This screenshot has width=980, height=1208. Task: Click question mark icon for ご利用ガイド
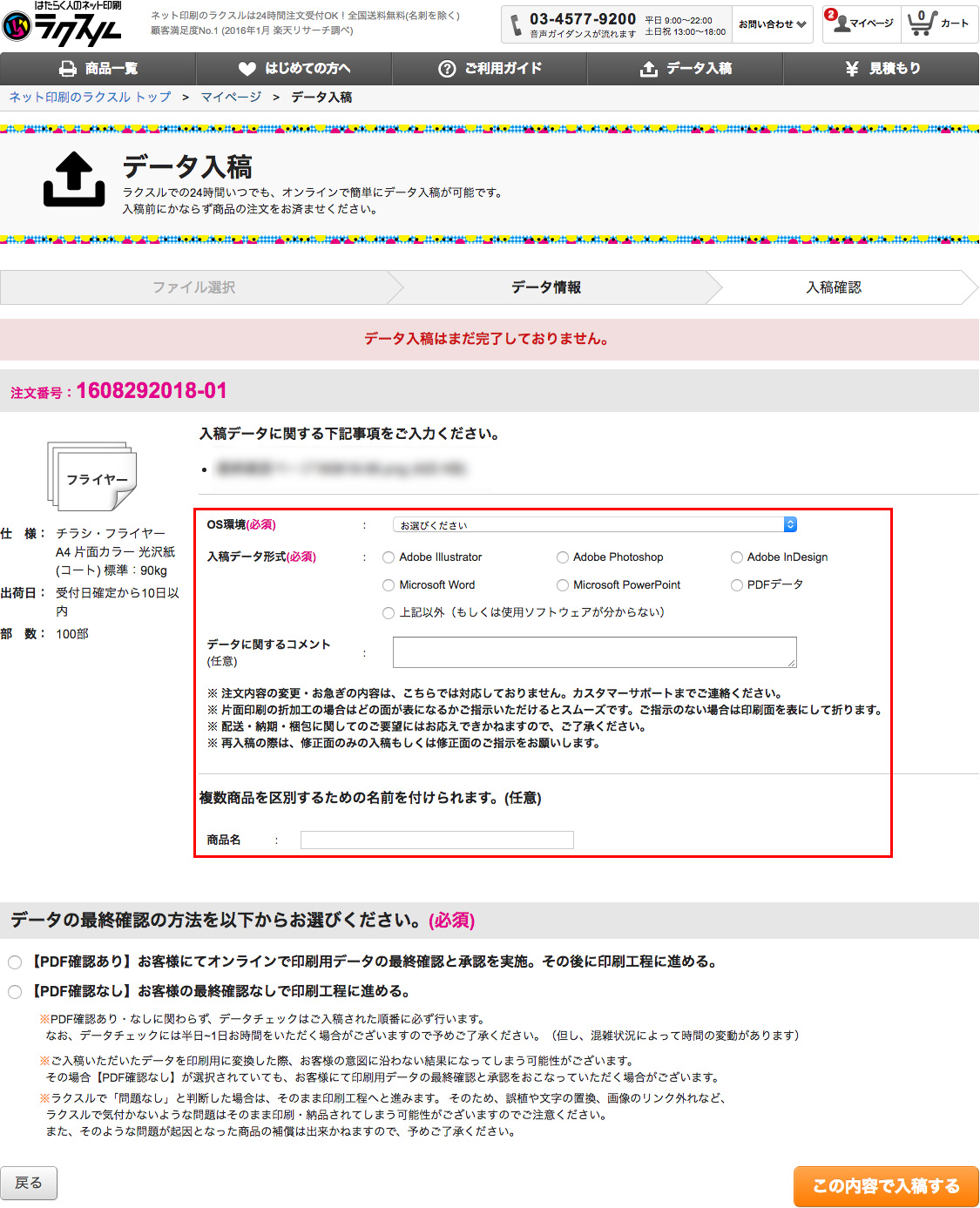(447, 69)
